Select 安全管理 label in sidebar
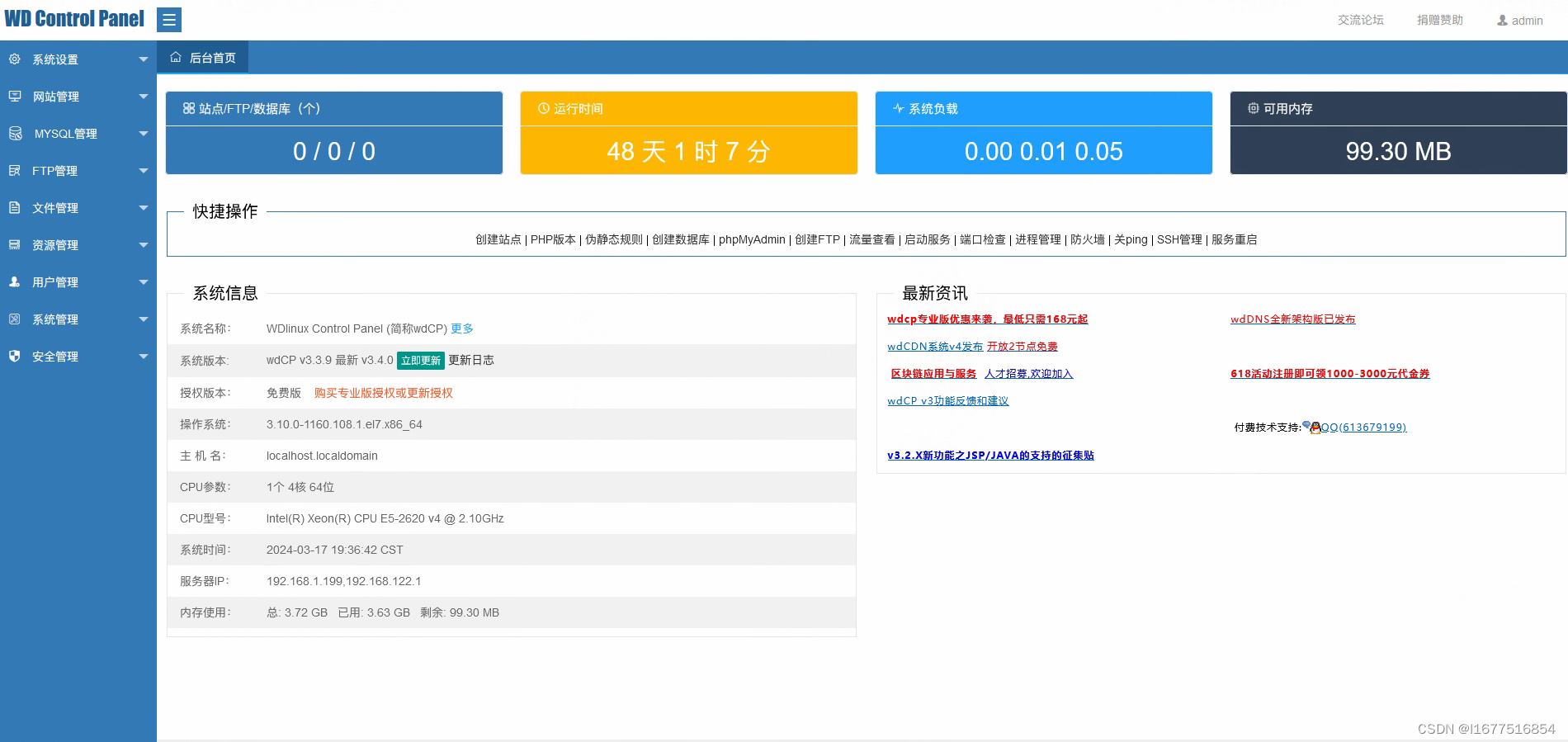The height and width of the screenshot is (742, 1568). point(55,357)
